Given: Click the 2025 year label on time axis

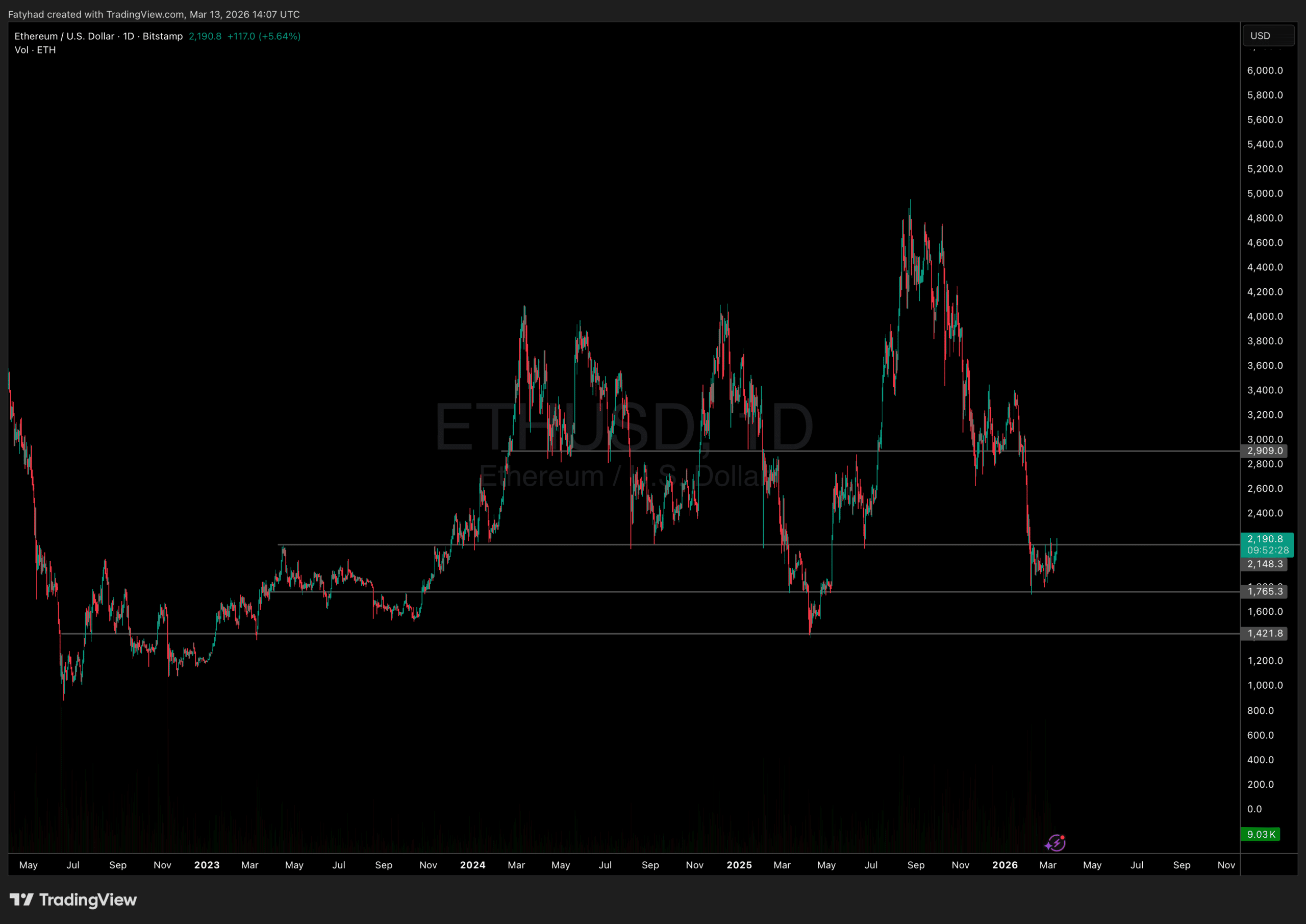Looking at the screenshot, I should [739, 865].
